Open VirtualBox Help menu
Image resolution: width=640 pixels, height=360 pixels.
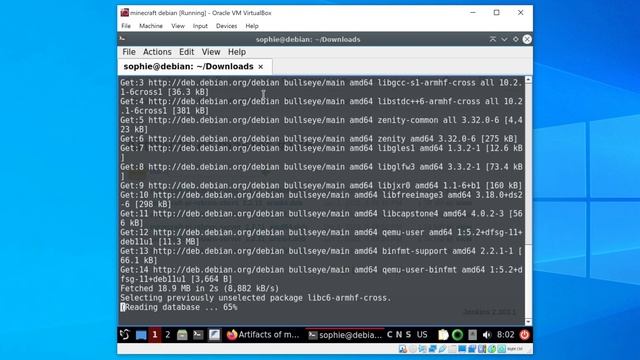(252, 26)
